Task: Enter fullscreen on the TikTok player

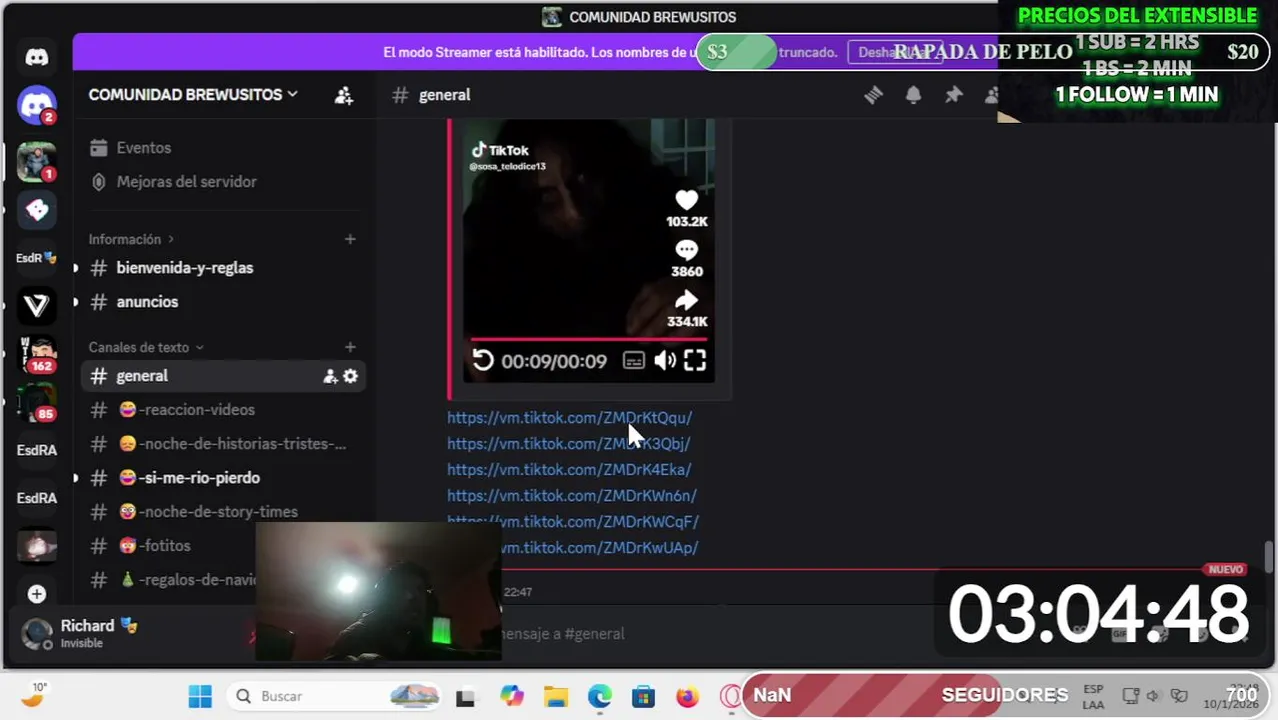Action: pos(695,361)
